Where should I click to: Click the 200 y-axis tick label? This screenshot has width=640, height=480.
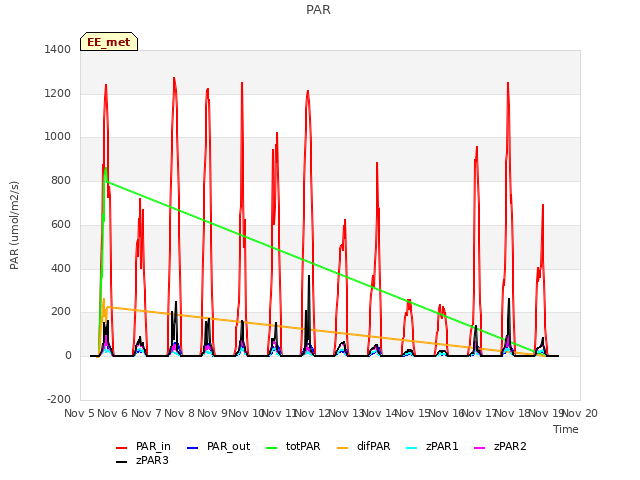coord(61,312)
